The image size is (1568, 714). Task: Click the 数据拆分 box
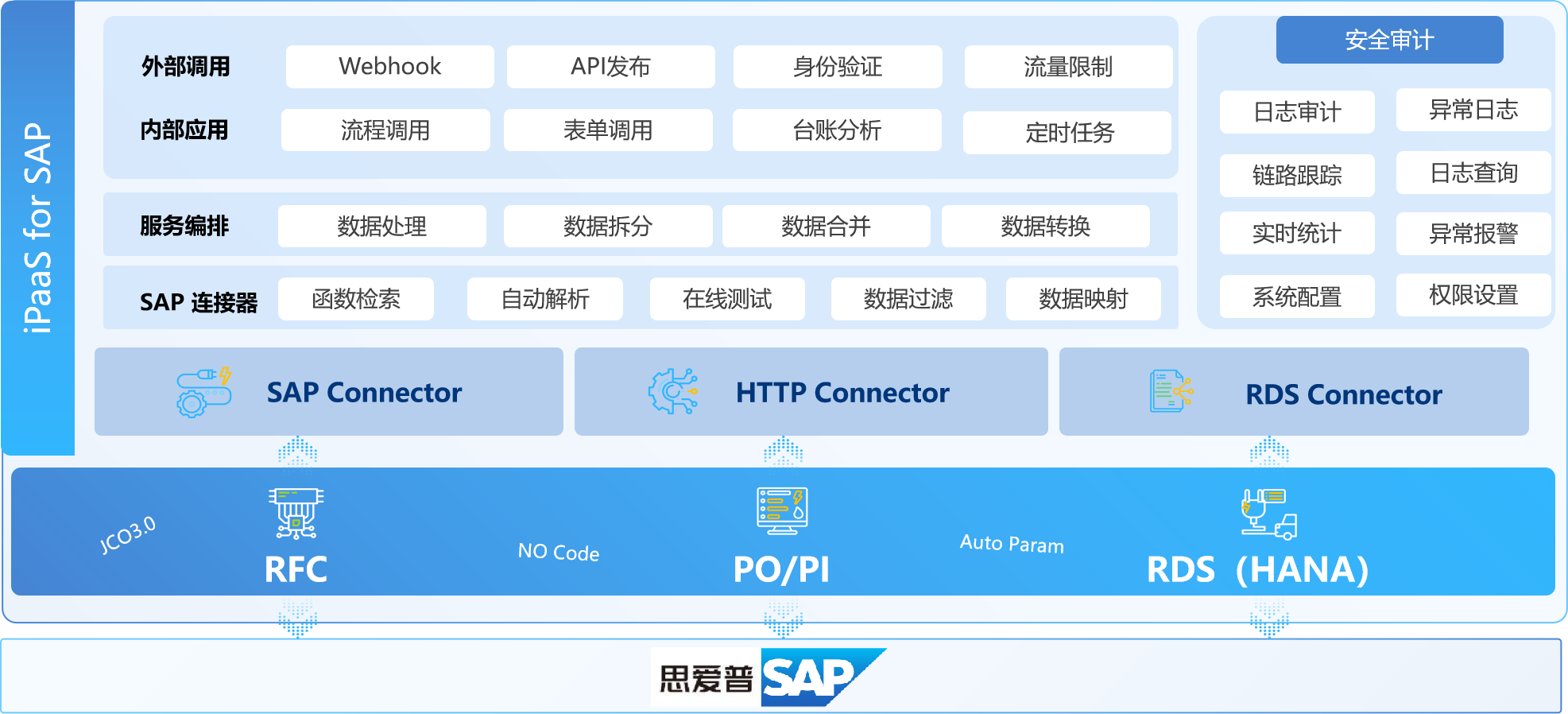pyautogui.click(x=608, y=227)
